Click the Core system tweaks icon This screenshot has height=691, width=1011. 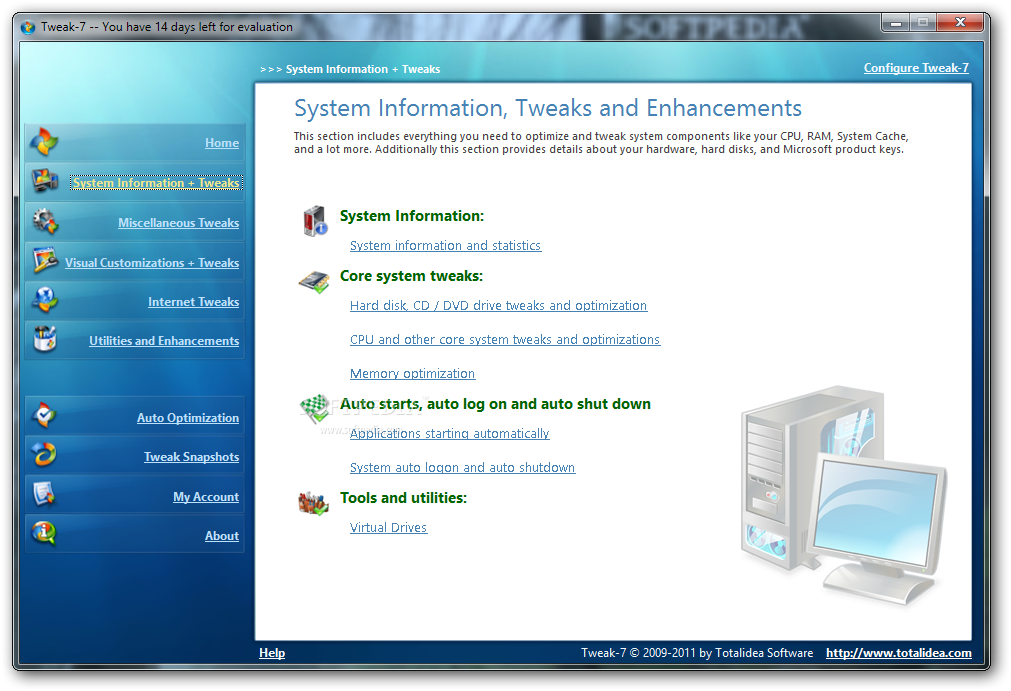[314, 282]
